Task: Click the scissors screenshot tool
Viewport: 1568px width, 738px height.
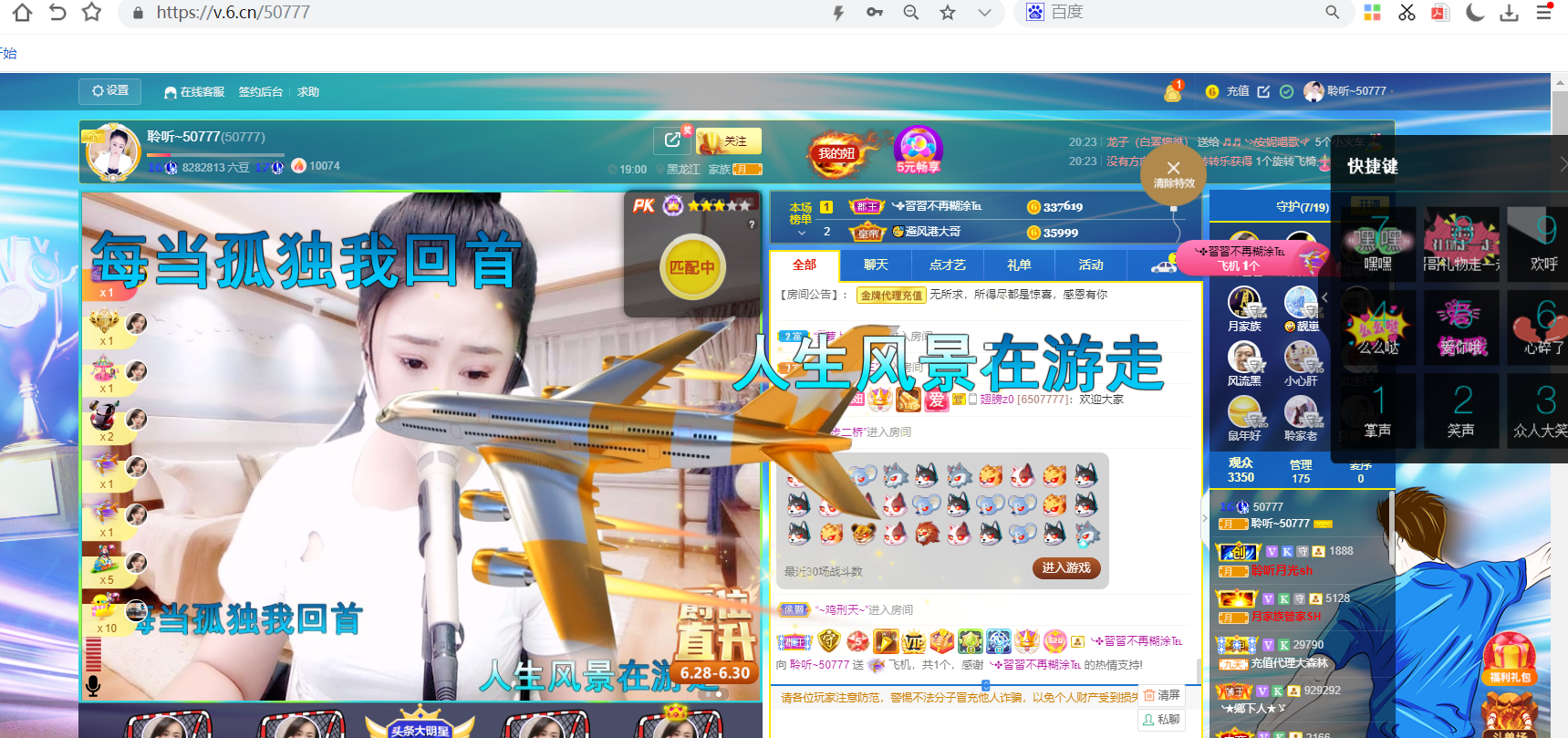Action: coord(1407,13)
